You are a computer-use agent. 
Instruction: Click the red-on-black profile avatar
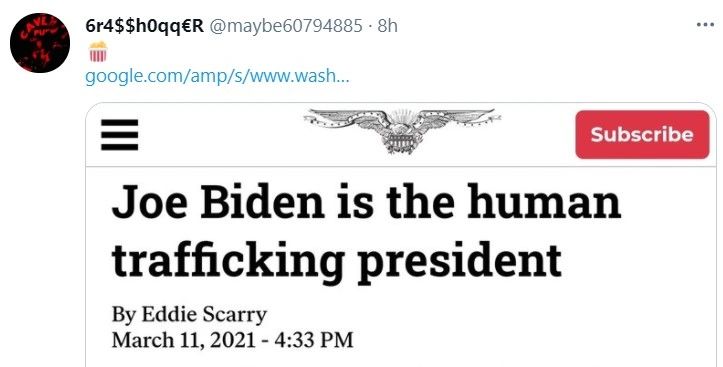(x=40, y=42)
